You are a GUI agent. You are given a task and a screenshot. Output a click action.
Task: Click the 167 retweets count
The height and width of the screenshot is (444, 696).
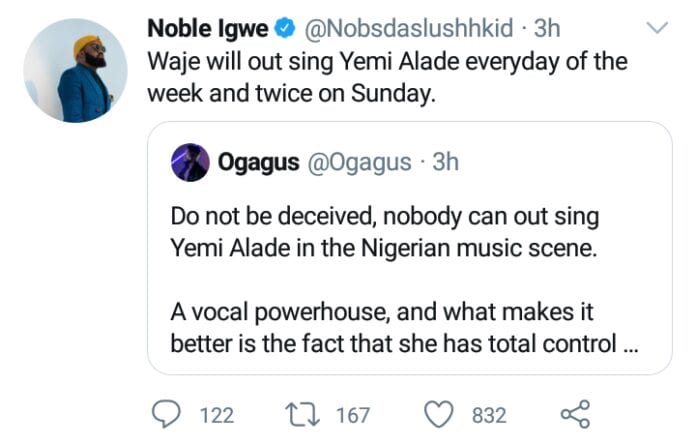tap(351, 414)
